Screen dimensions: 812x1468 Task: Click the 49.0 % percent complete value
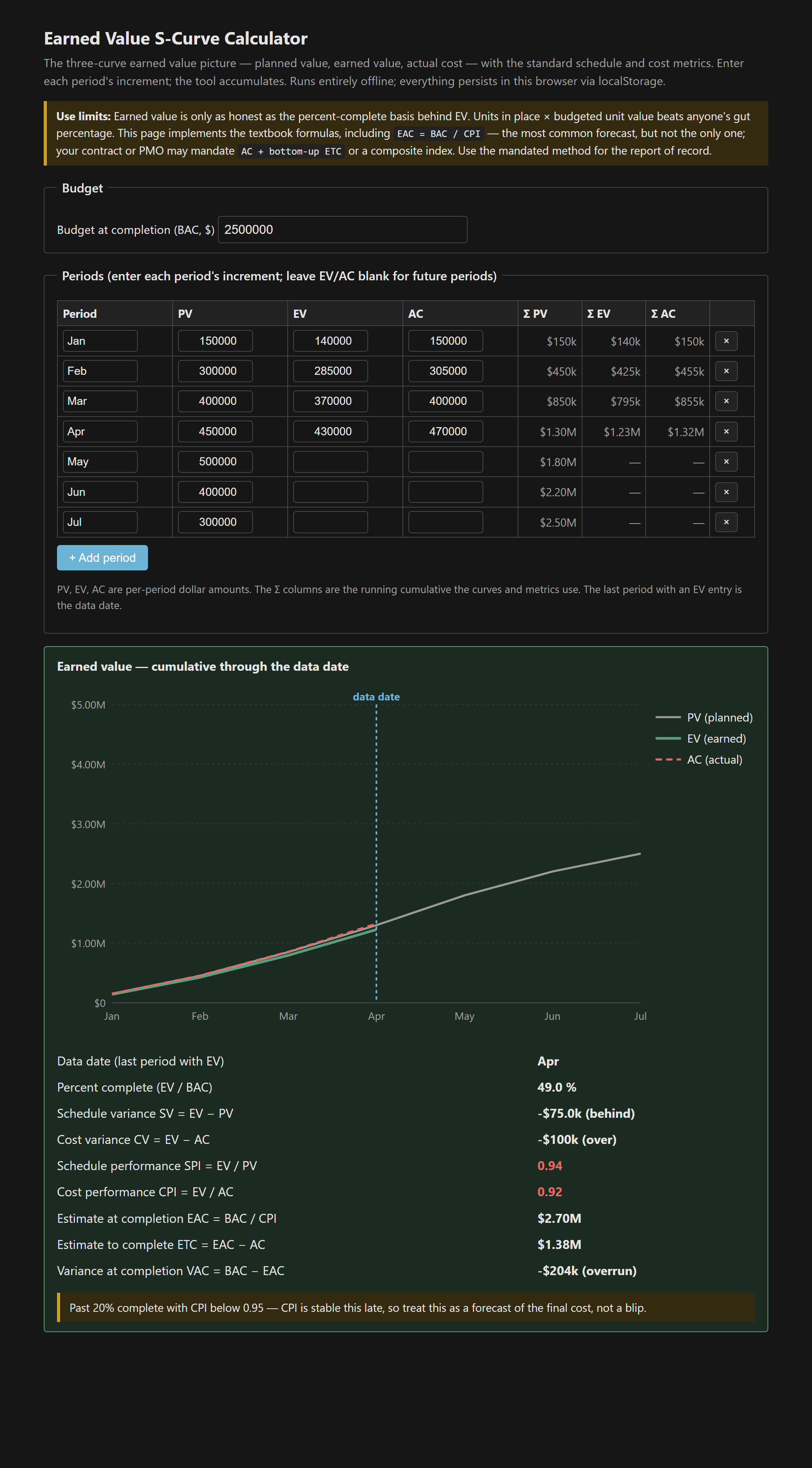point(557,1087)
